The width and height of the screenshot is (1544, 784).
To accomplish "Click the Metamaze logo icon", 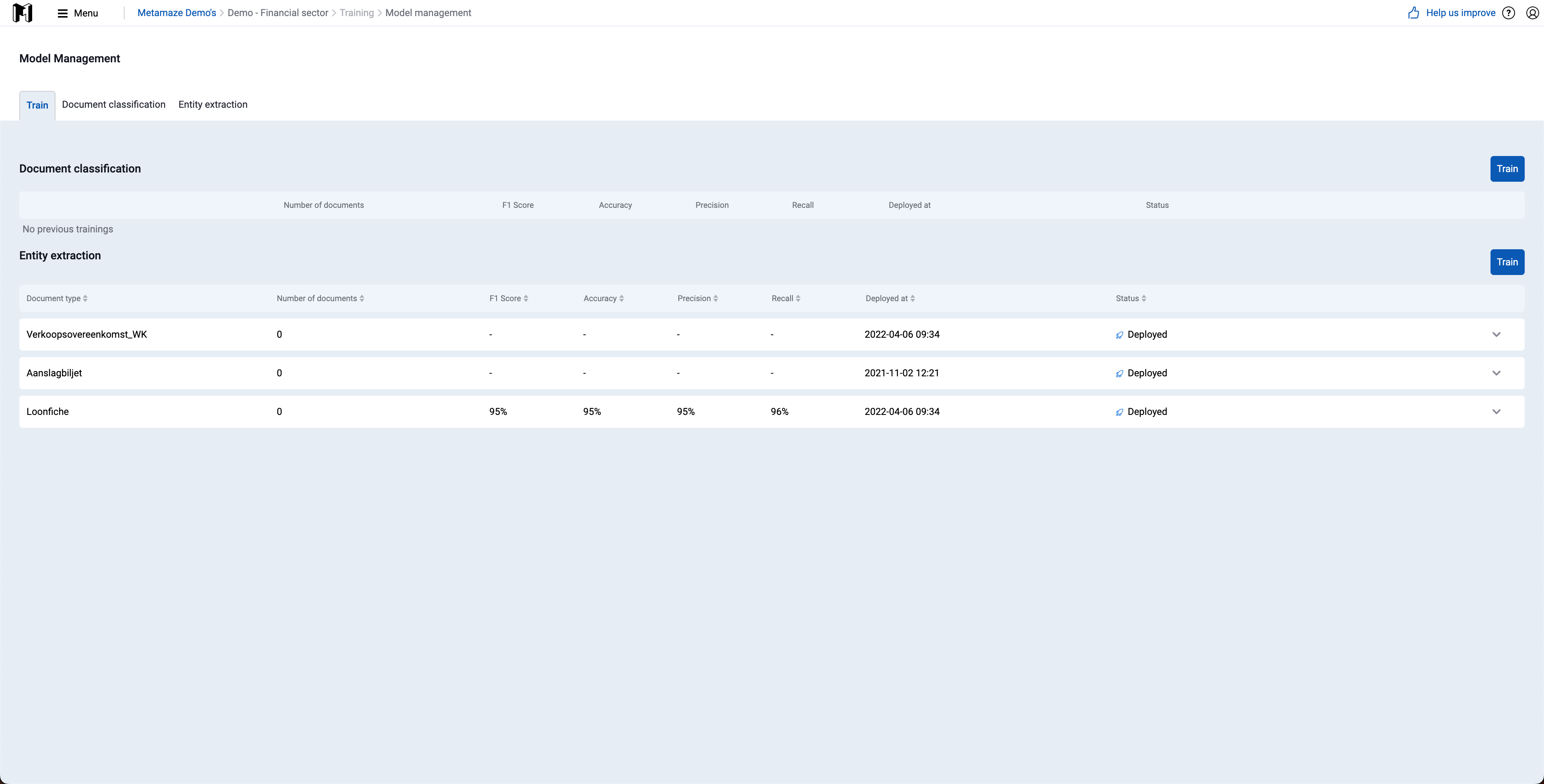I will coord(22,12).
